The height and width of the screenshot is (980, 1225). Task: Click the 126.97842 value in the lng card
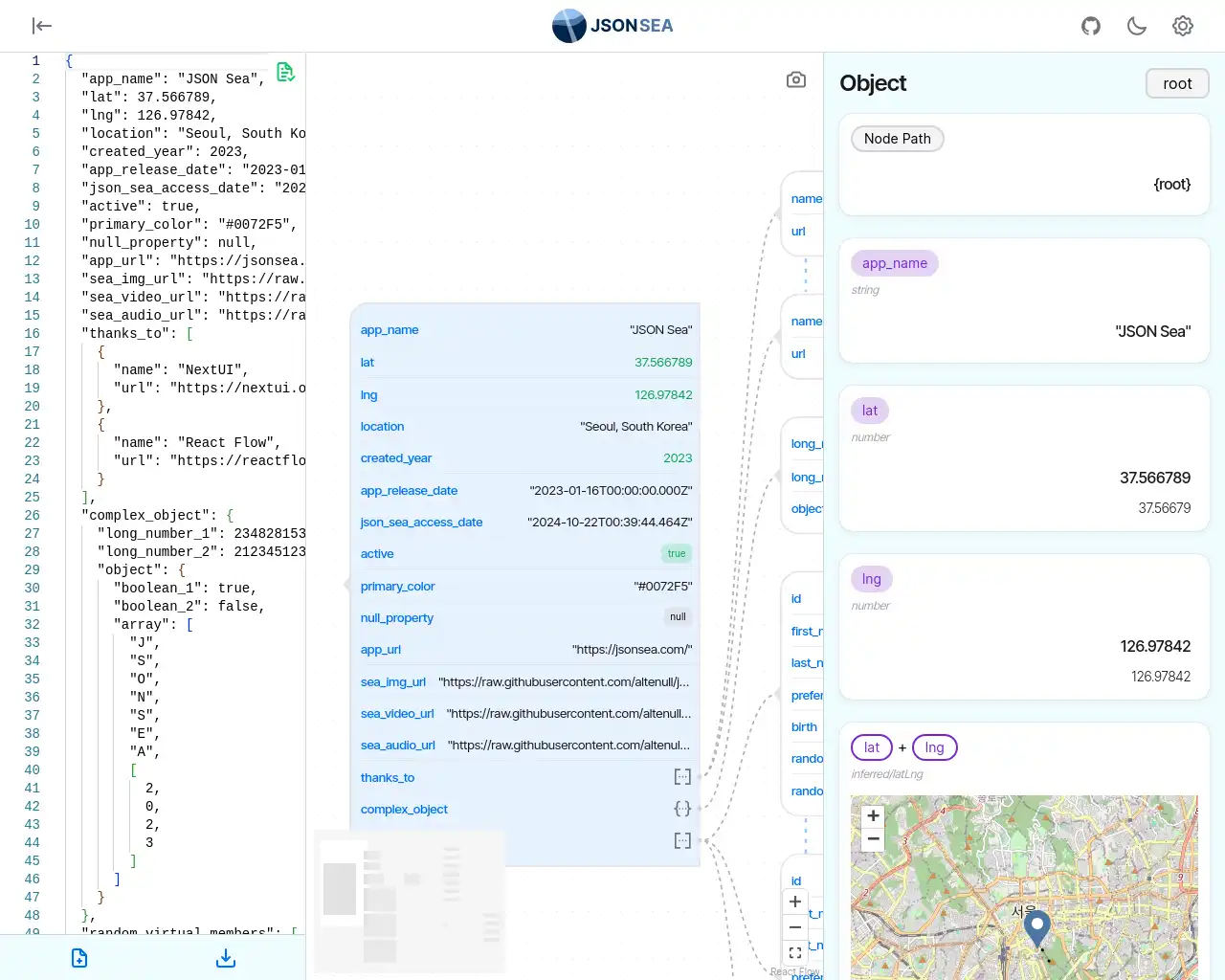pos(1155,646)
